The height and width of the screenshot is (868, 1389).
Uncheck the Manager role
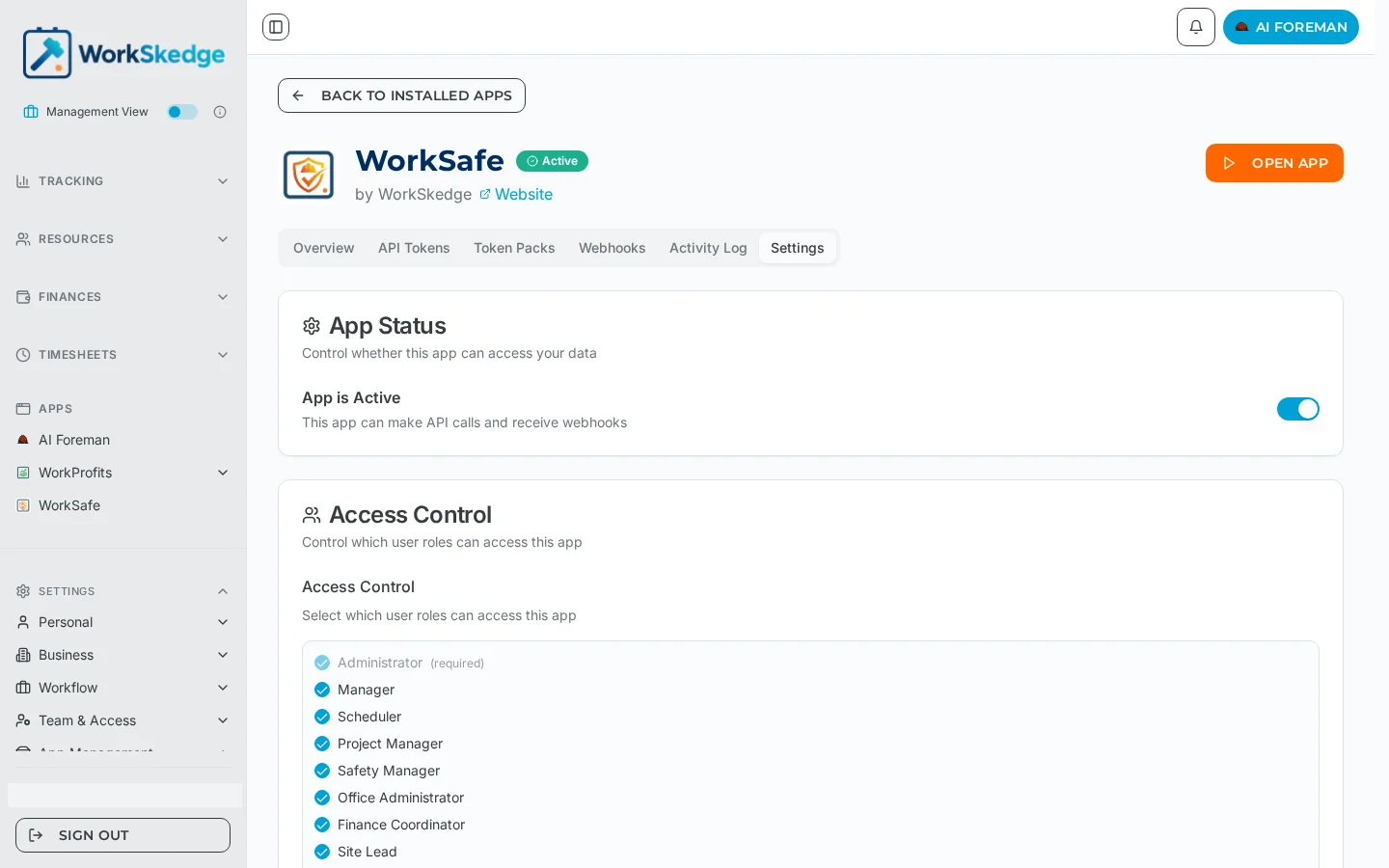322,690
